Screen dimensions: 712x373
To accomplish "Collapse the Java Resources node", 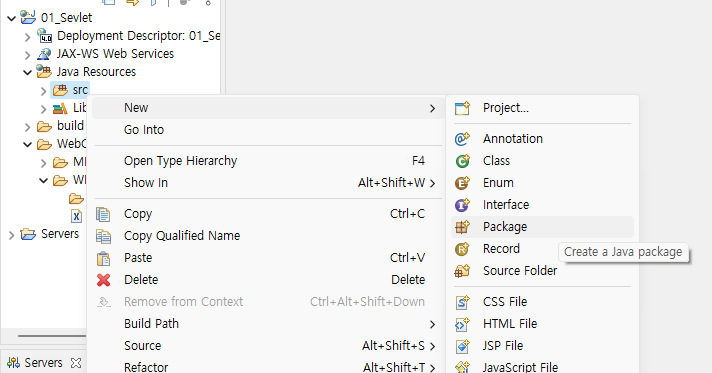I will tap(27, 73).
